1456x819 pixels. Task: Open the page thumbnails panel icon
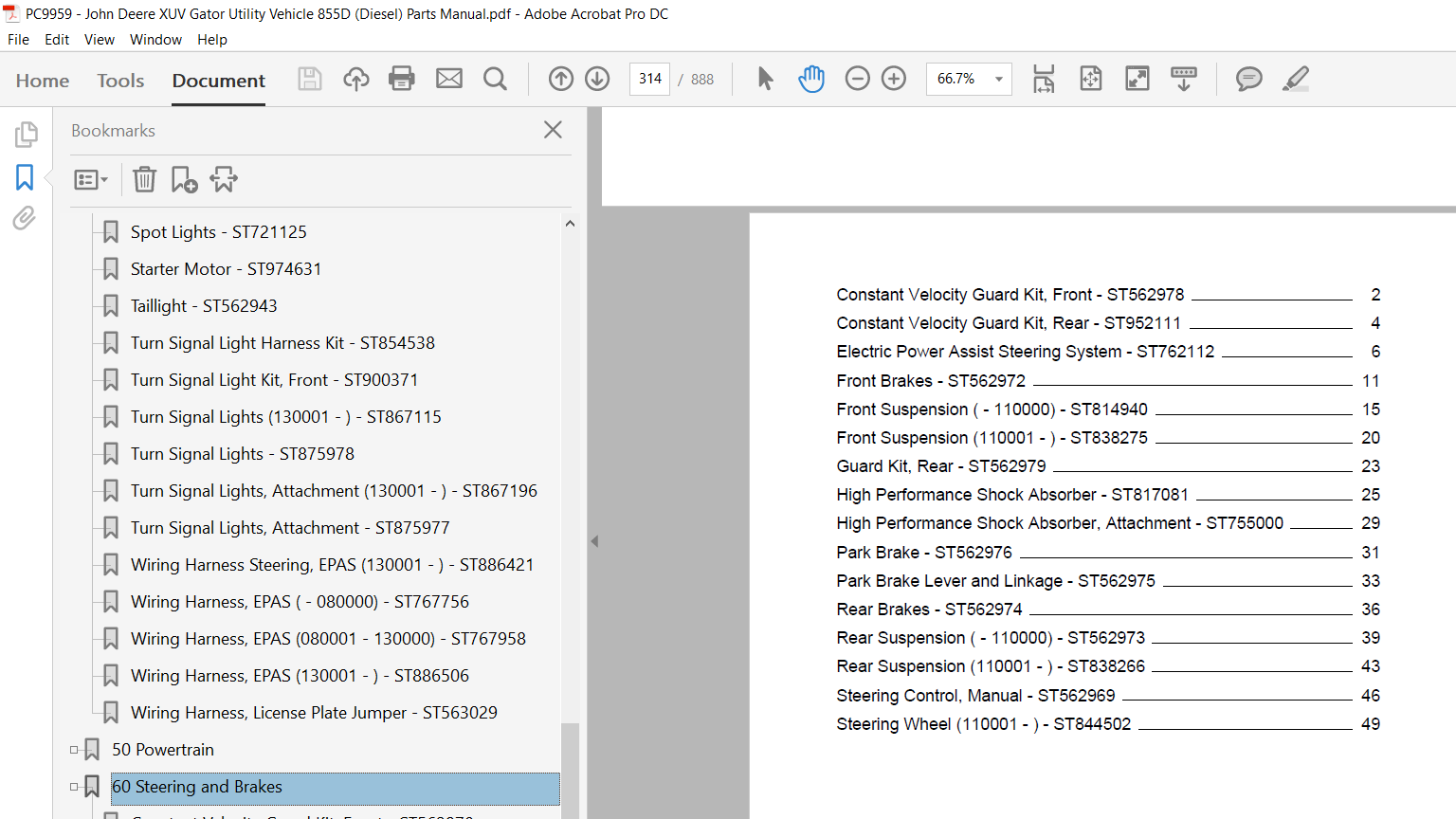26,135
